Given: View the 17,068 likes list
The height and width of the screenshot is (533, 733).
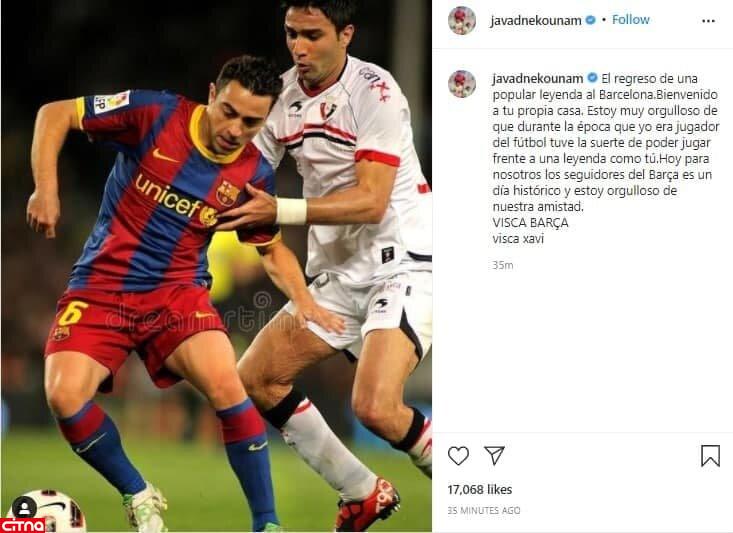Looking at the screenshot, I should 480,490.
